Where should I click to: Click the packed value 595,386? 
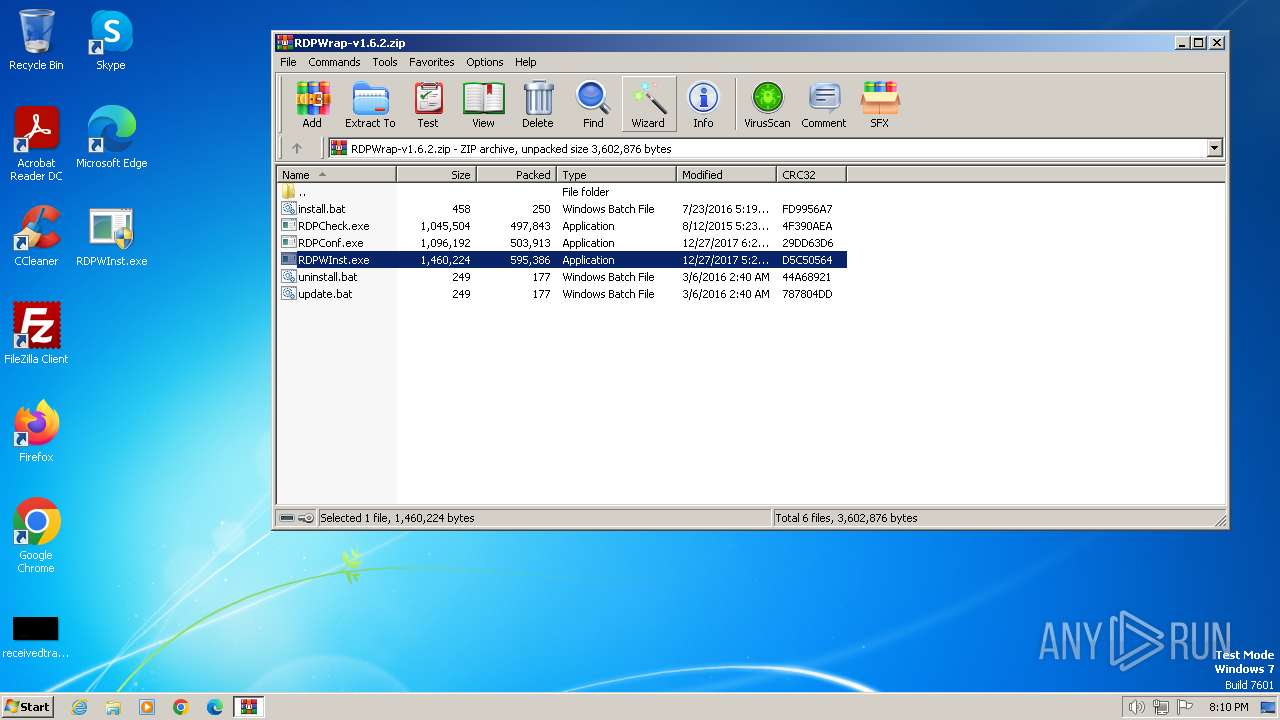tap(530, 260)
